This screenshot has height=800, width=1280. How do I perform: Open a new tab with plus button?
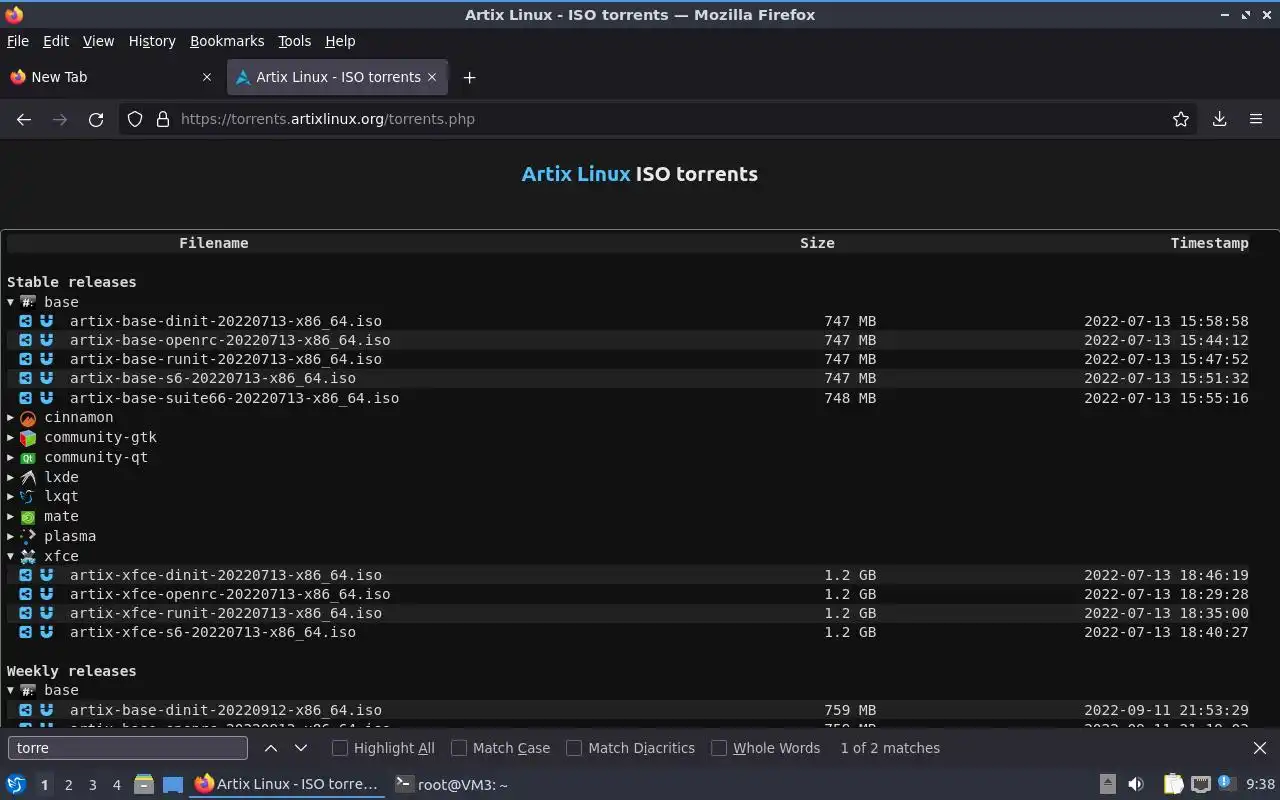click(469, 77)
